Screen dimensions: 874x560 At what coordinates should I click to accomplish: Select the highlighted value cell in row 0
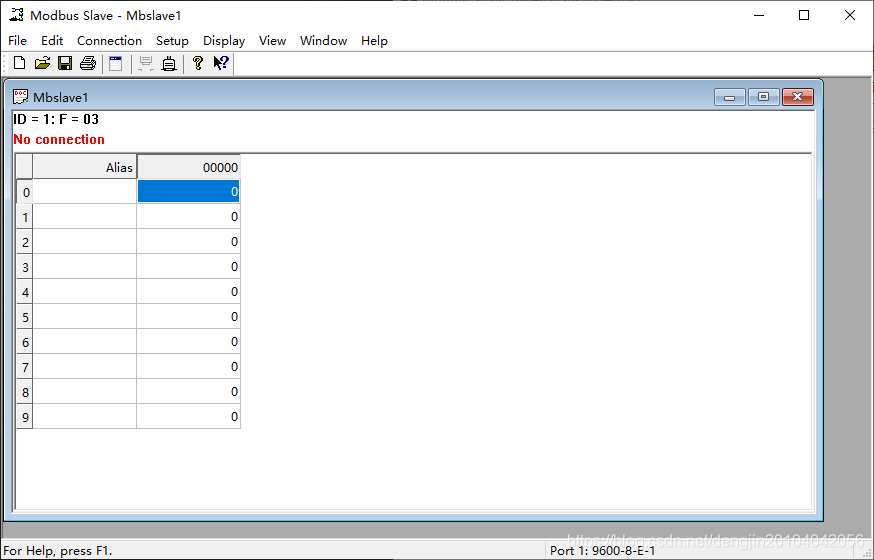[188, 191]
